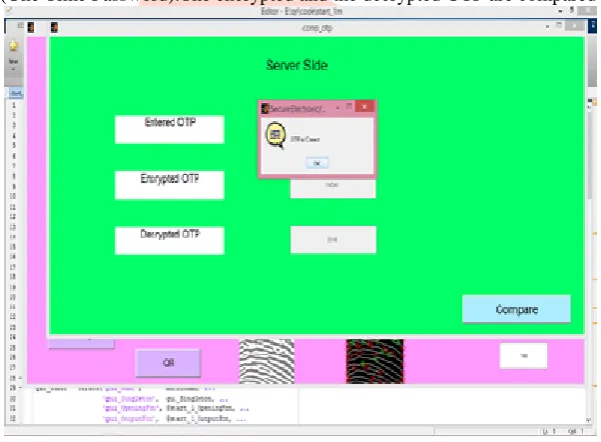Screen dimensions: 601x442
Task: Close the comp_otp window
Action: click(x=575, y=26)
